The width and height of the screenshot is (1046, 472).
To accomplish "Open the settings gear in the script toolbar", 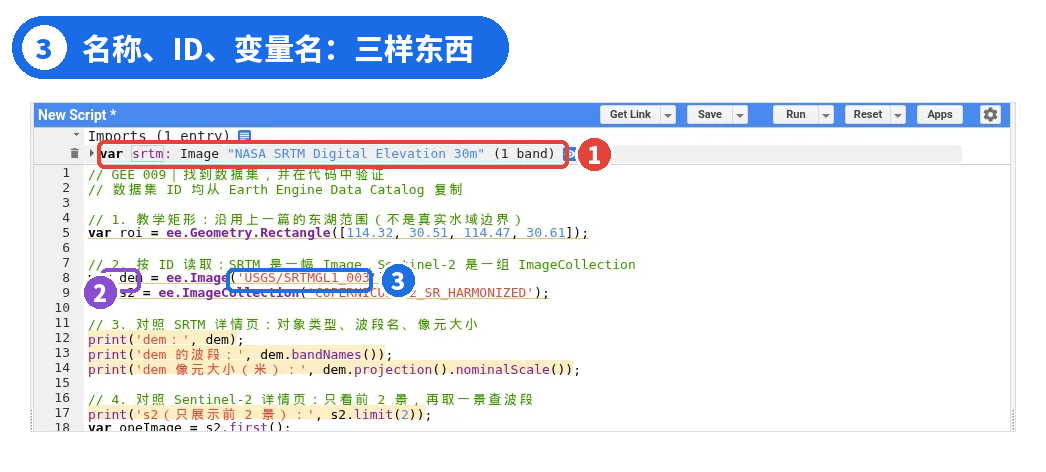I will [990, 115].
